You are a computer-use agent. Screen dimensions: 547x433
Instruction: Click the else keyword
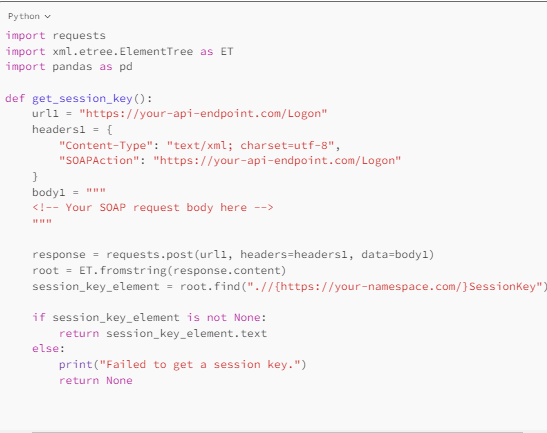[45, 349]
